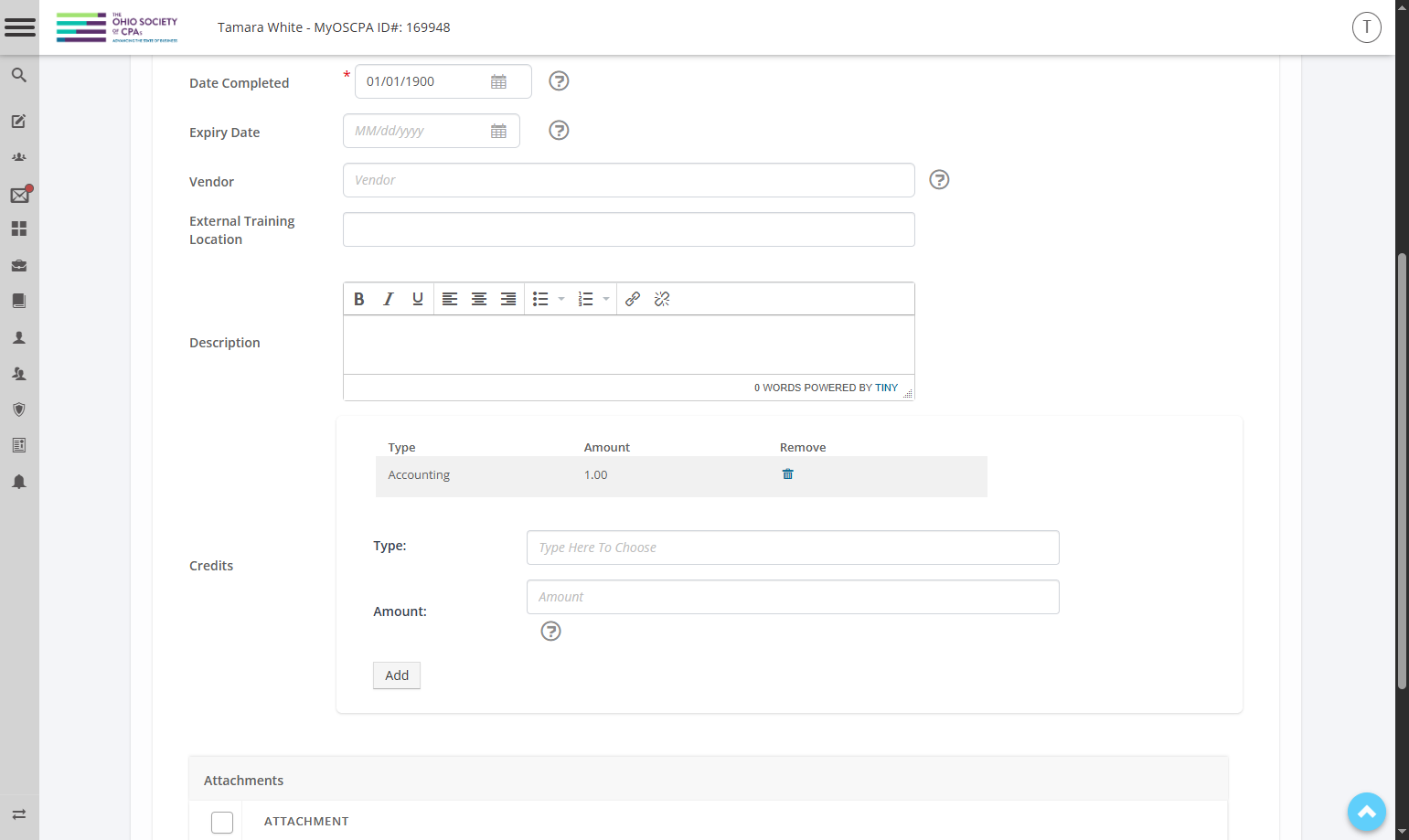Viewport: 1409px width, 840px height.
Task: Open the Expiry Date calendar picker
Action: [498, 131]
